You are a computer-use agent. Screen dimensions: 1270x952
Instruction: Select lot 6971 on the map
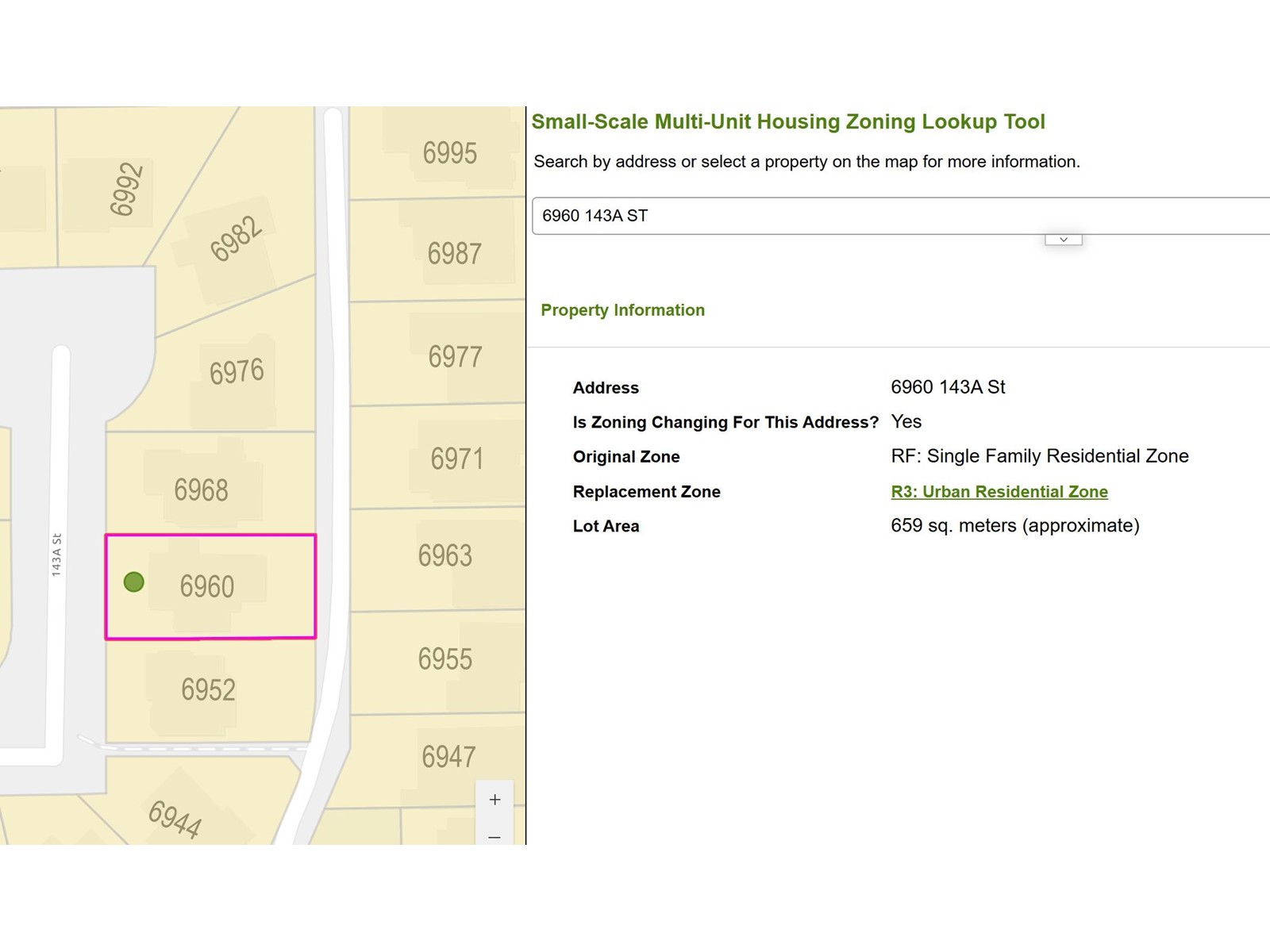click(x=456, y=459)
